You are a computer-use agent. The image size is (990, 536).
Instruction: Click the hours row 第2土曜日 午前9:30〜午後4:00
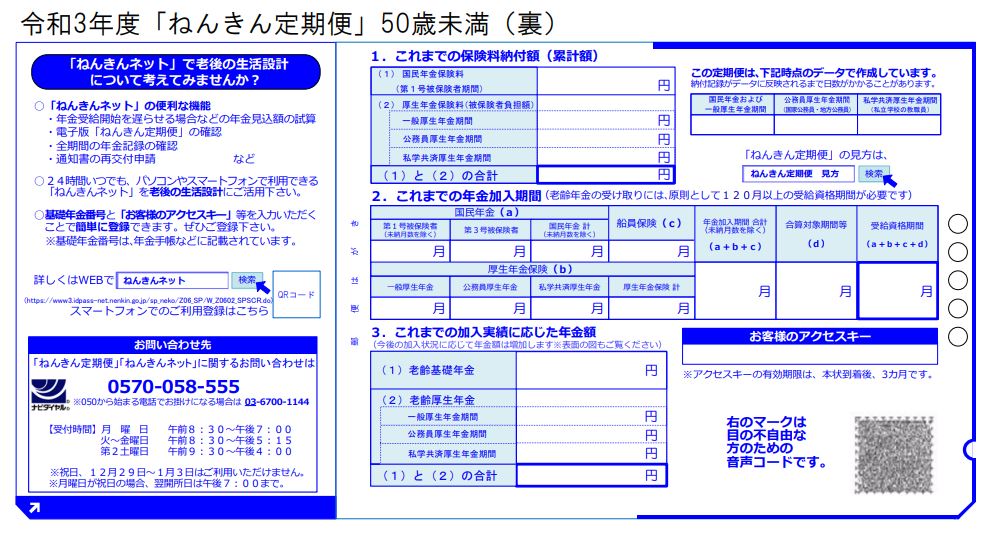196,451
